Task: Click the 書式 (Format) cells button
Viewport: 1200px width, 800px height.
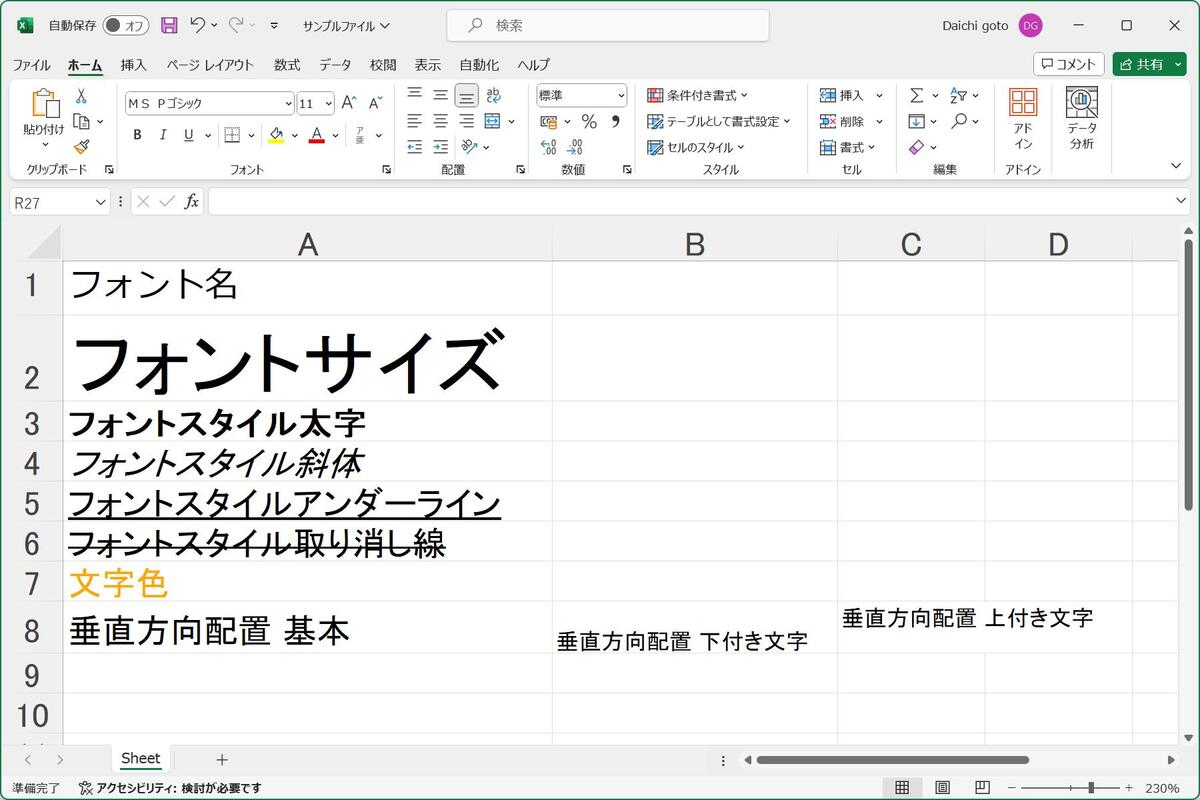Action: tap(847, 147)
